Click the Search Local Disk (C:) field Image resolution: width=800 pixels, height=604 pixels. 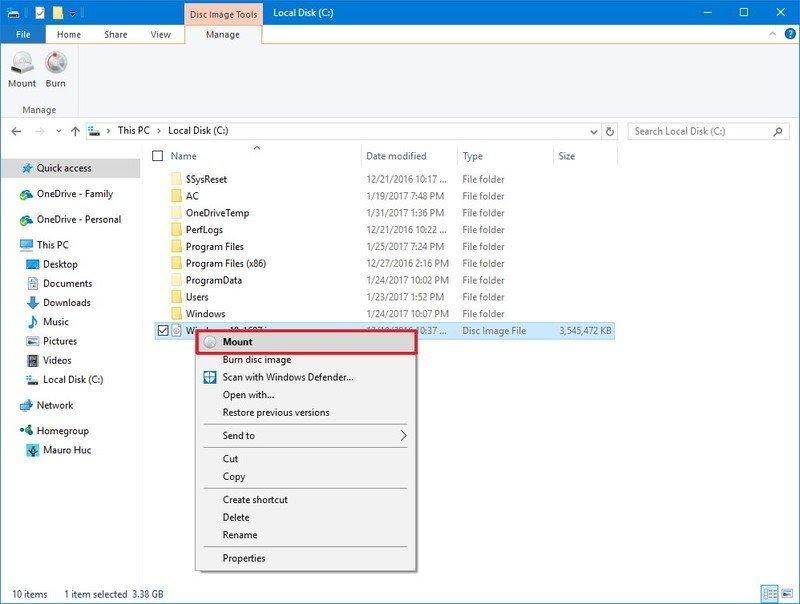(698, 131)
